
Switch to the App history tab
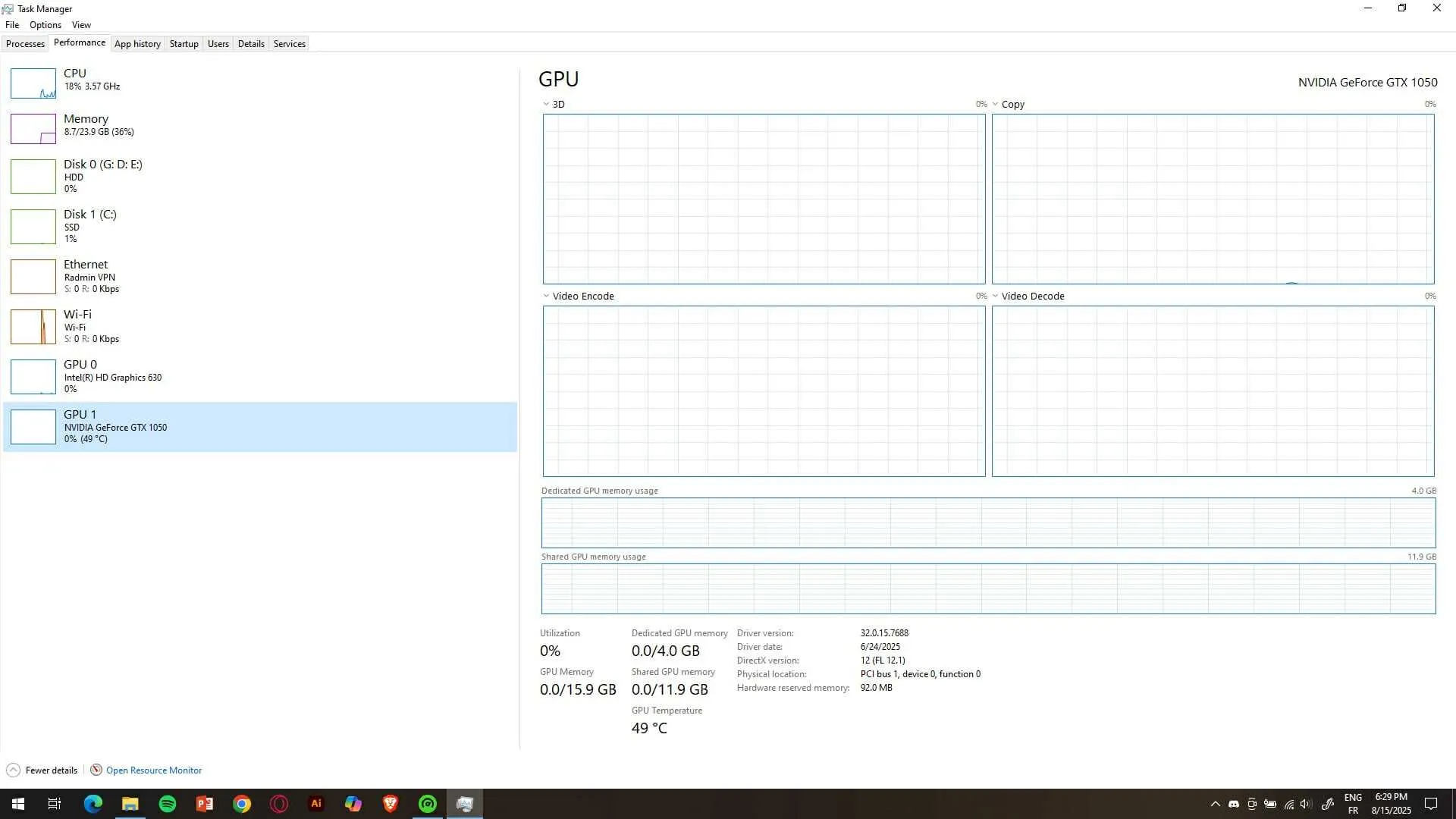click(137, 44)
